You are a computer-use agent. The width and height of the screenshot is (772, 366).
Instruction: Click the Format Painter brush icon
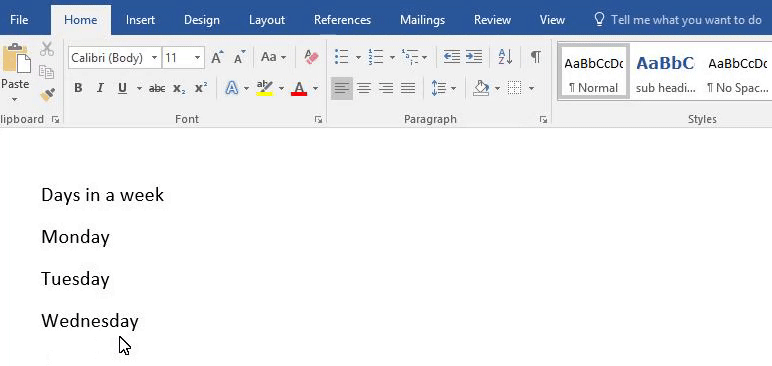[x=47, y=95]
